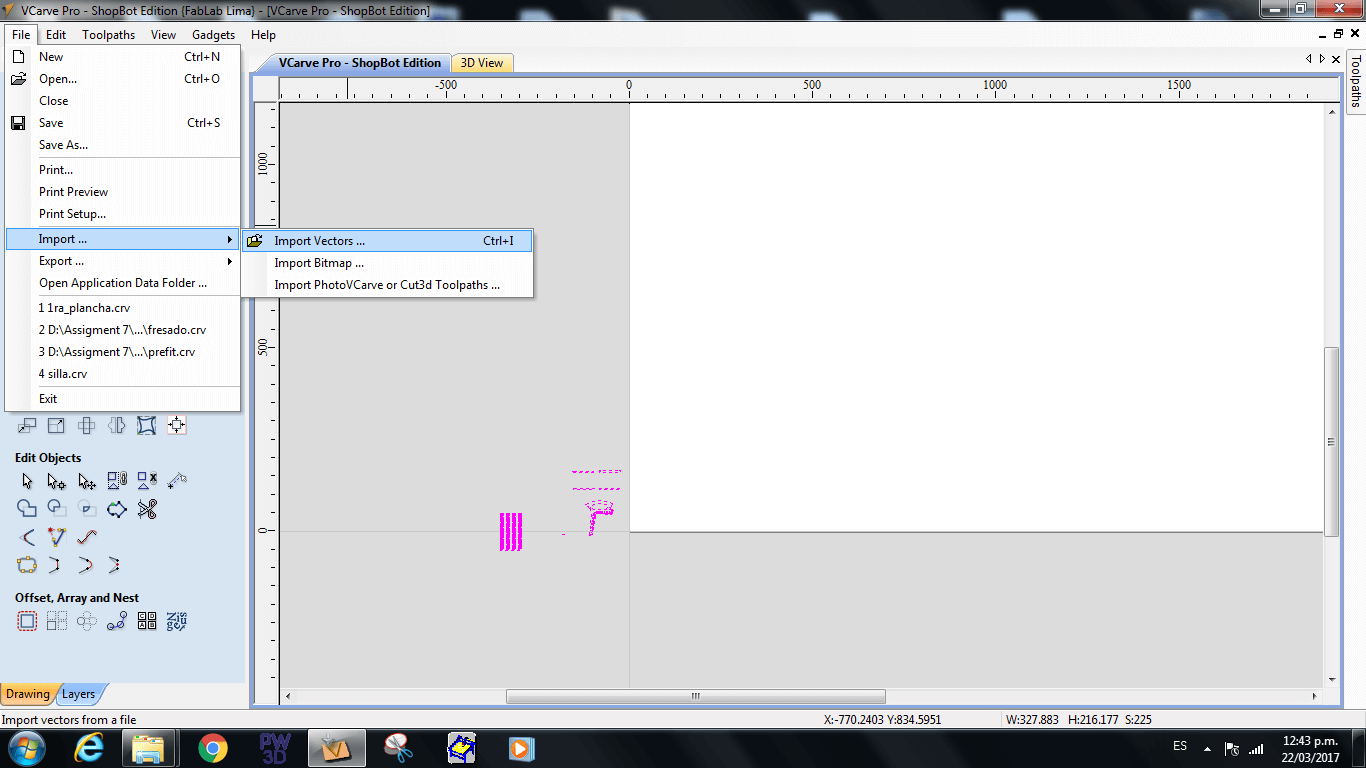1366x768 pixels.
Task: Click the Interactive Trim scissors icon
Action: pyautogui.click(x=147, y=509)
